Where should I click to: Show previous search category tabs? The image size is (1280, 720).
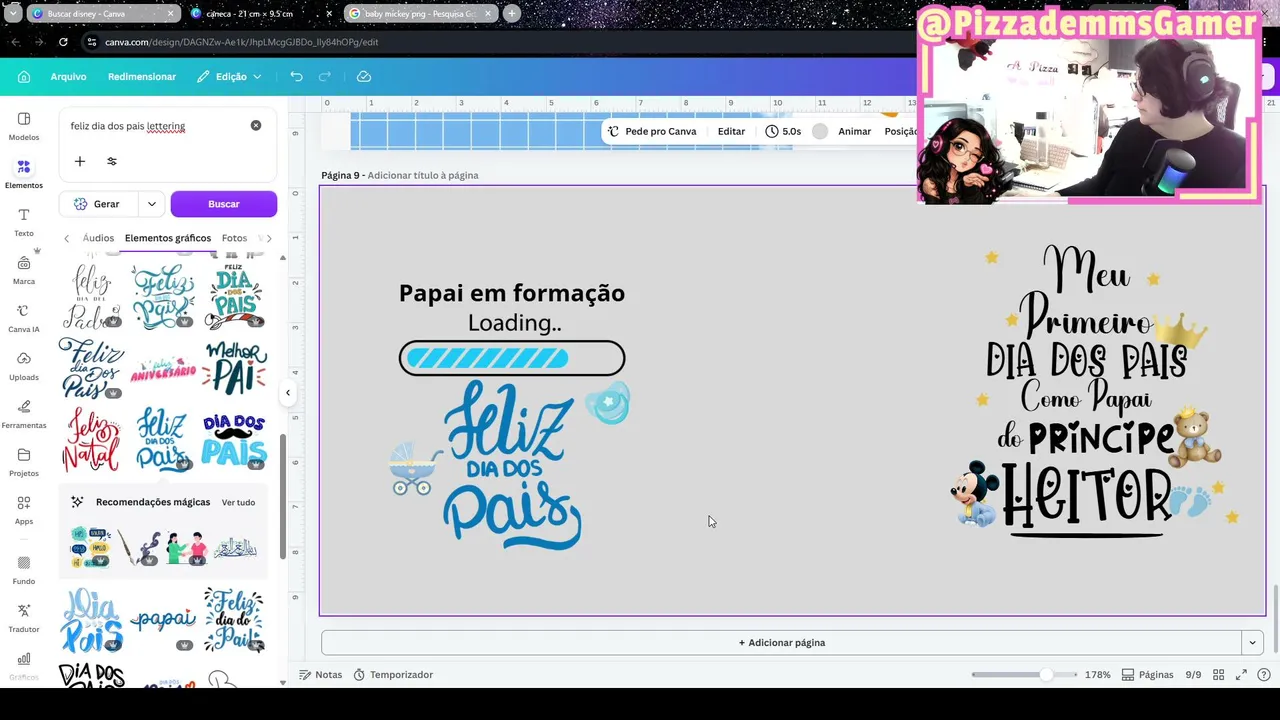point(67,238)
